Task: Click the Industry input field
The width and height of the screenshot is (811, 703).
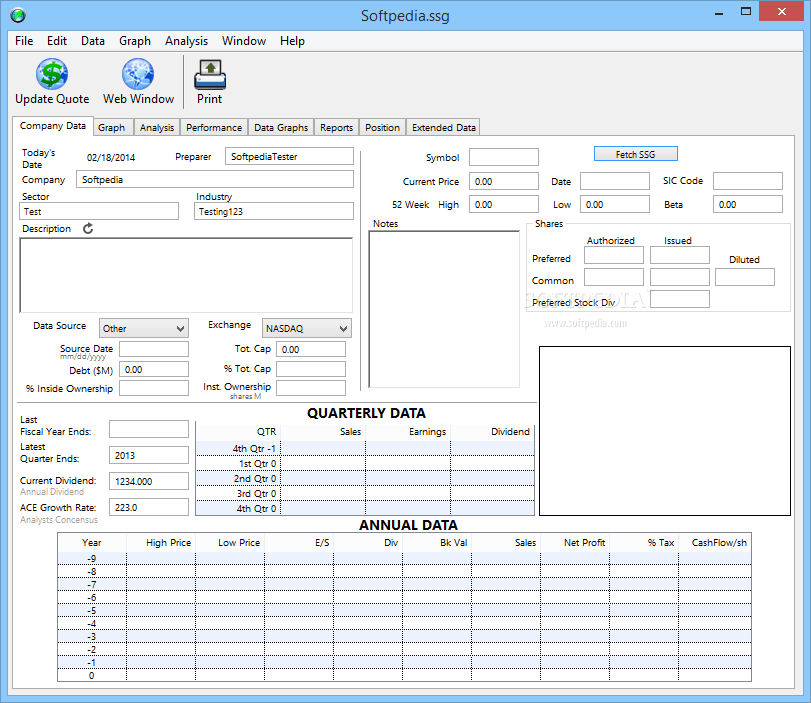Action: click(274, 211)
